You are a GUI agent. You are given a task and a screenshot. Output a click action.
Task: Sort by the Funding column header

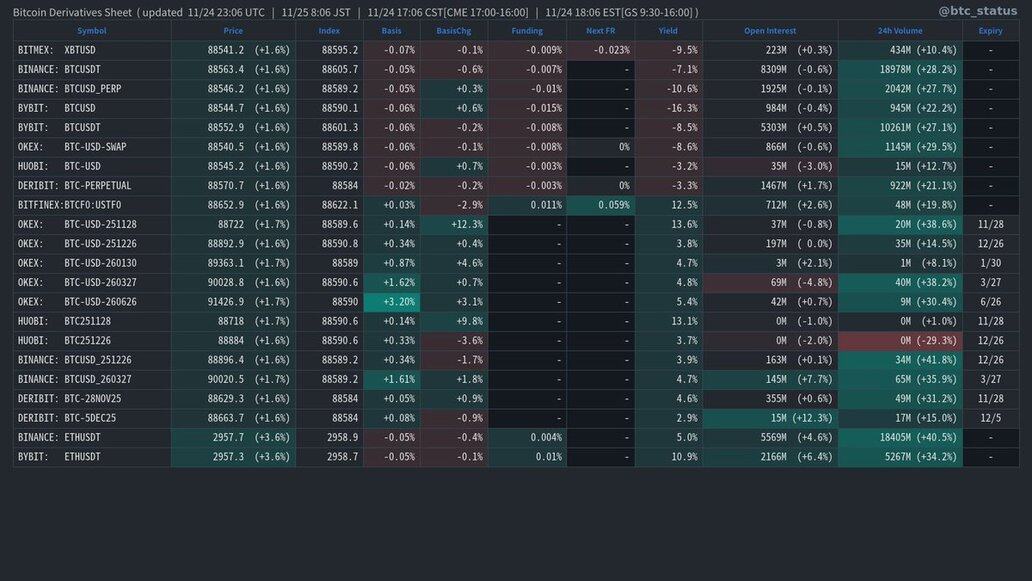pyautogui.click(x=527, y=31)
